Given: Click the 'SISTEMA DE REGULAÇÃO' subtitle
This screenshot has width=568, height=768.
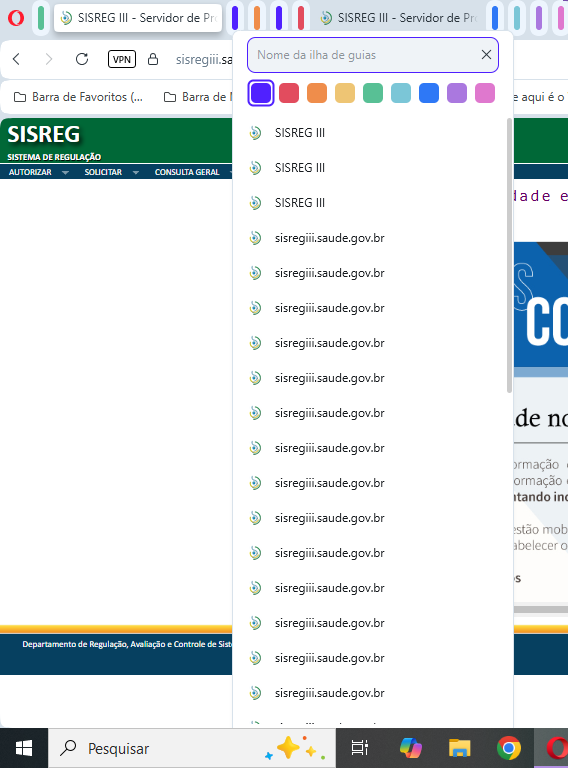Looking at the screenshot, I should pyautogui.click(x=54, y=157).
